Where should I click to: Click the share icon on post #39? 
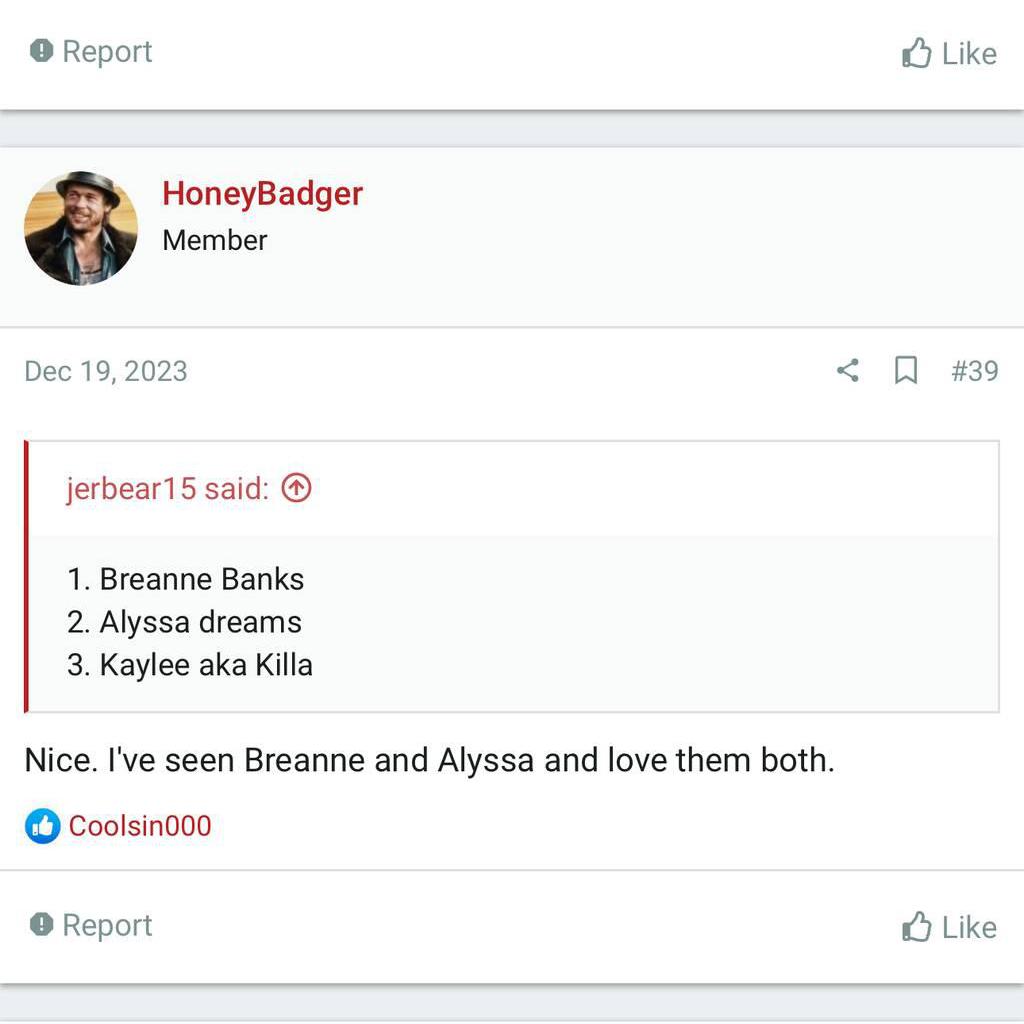click(846, 371)
